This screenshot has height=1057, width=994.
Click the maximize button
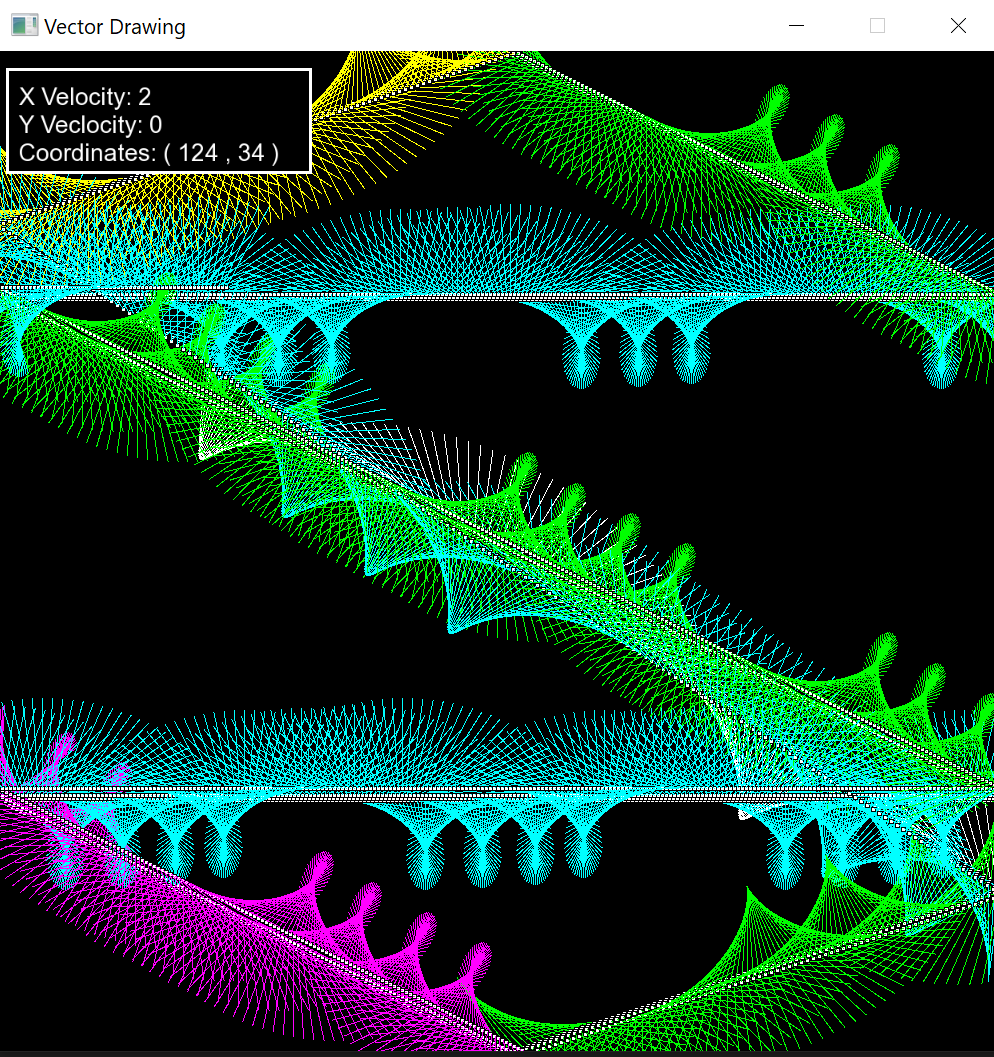[x=877, y=25]
